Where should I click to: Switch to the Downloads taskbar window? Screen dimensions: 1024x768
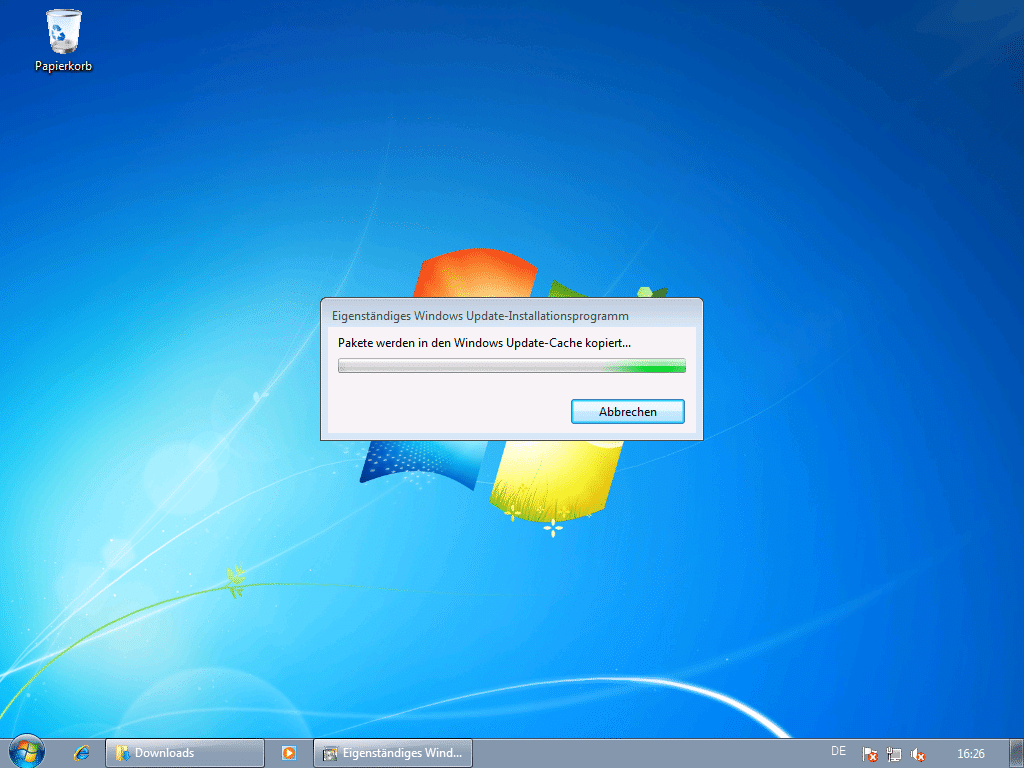(185, 753)
